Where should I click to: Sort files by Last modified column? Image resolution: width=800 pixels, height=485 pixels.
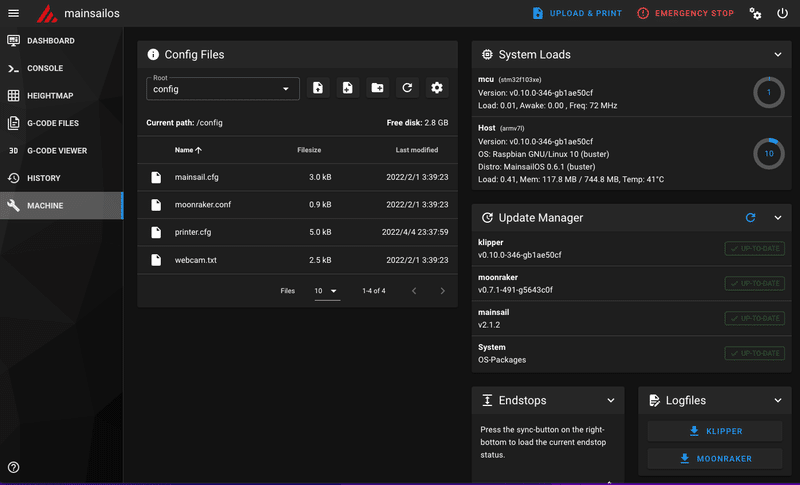(417, 150)
